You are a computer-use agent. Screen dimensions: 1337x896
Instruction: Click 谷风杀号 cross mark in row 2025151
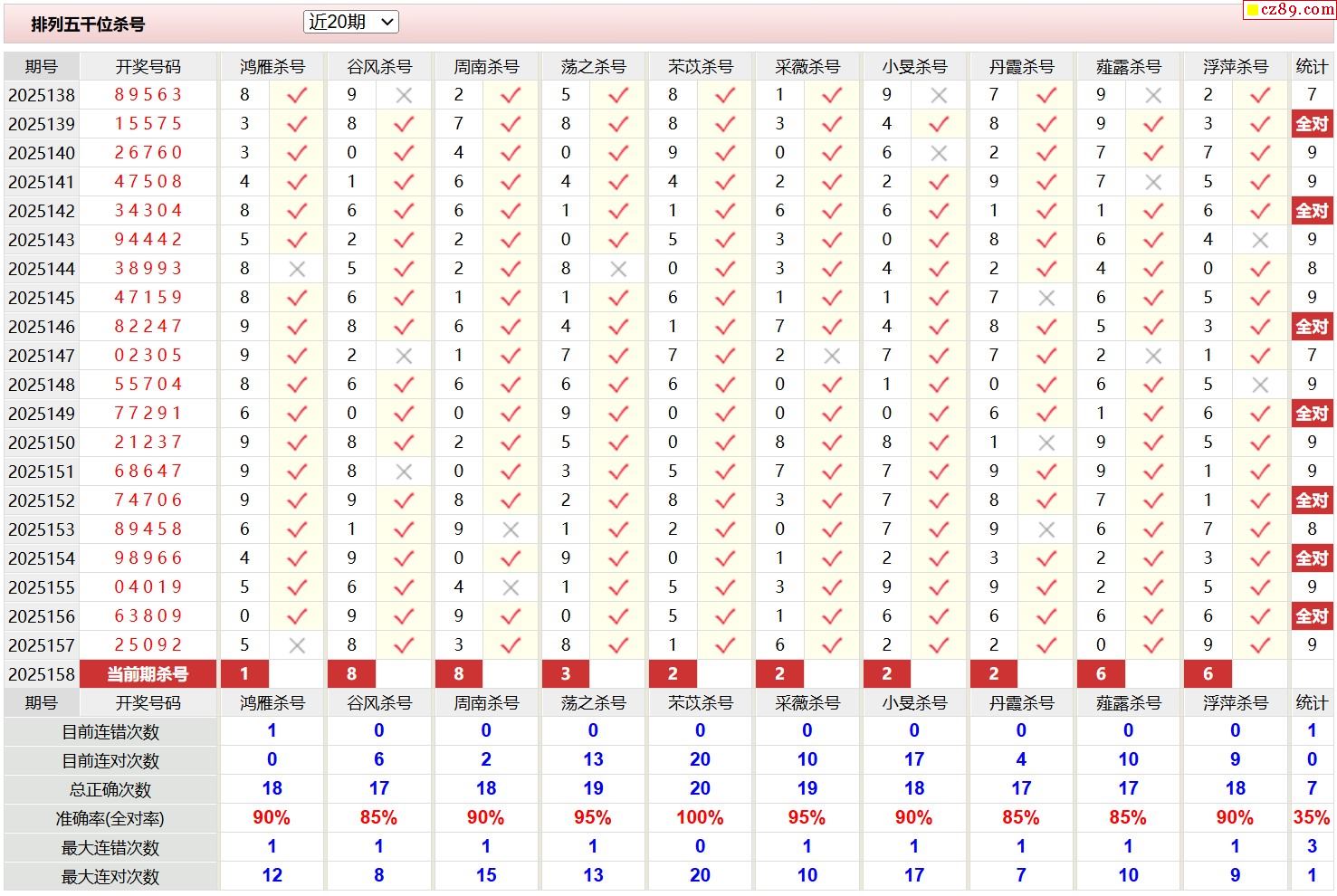tap(404, 472)
